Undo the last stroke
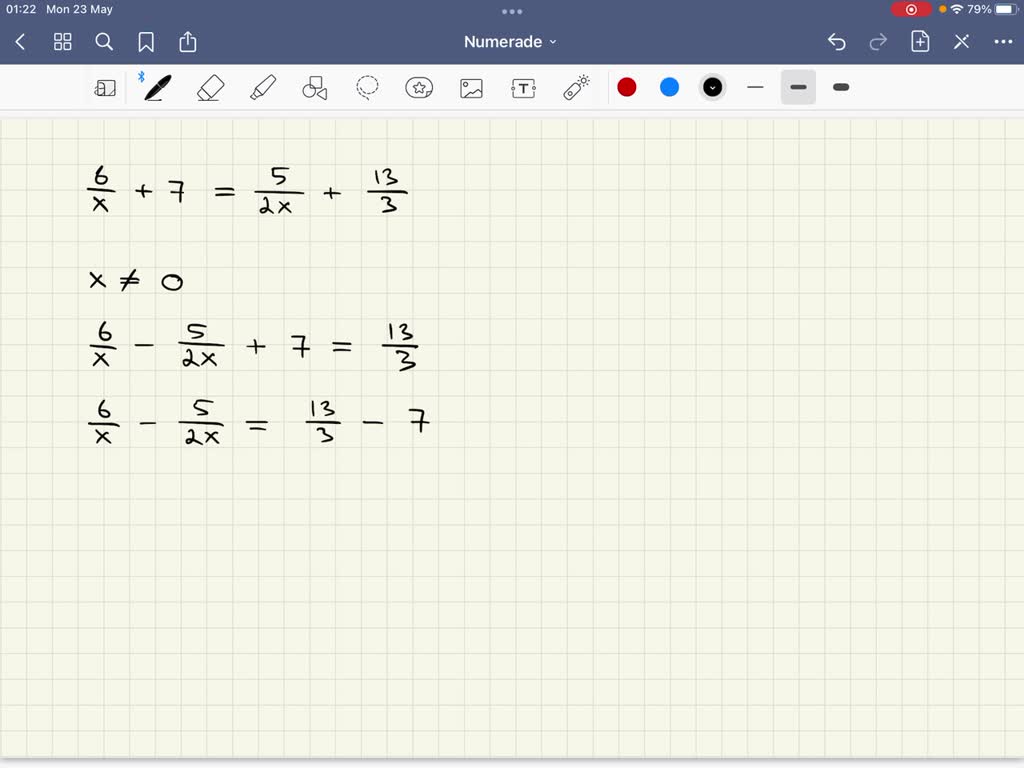This screenshot has width=1024, height=768. tap(837, 42)
